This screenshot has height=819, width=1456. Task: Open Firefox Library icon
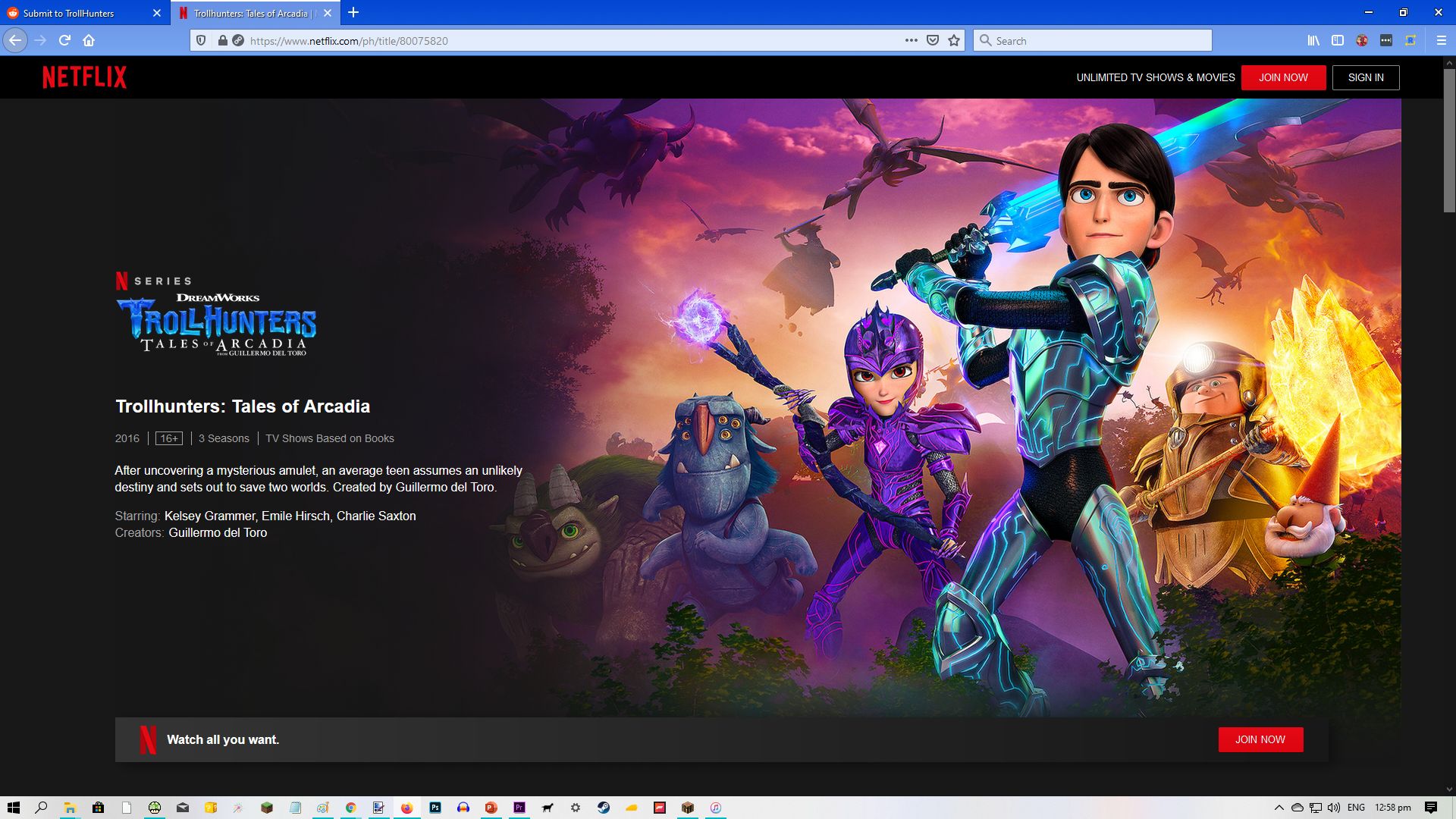(x=1313, y=41)
